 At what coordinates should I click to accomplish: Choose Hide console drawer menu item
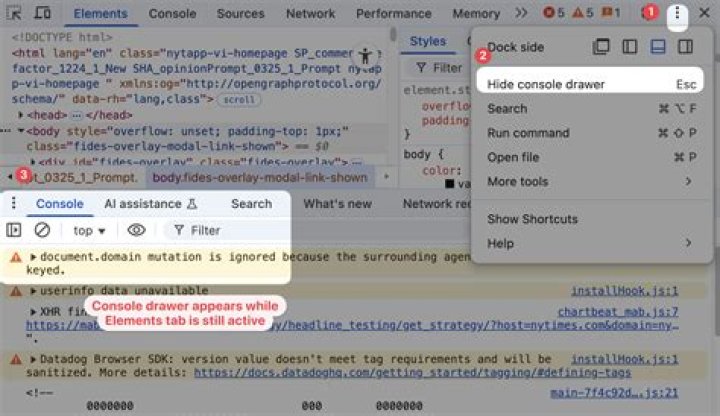[590, 84]
